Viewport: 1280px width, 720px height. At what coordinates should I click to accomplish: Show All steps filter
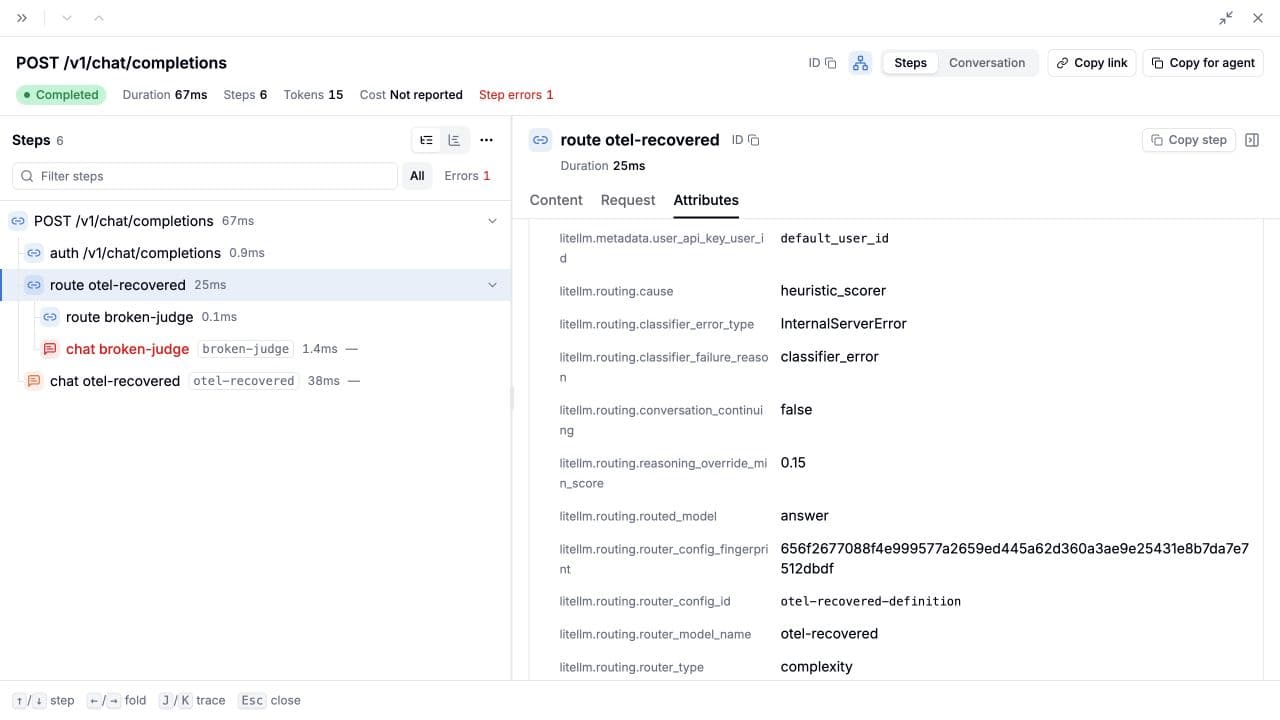tap(417, 176)
